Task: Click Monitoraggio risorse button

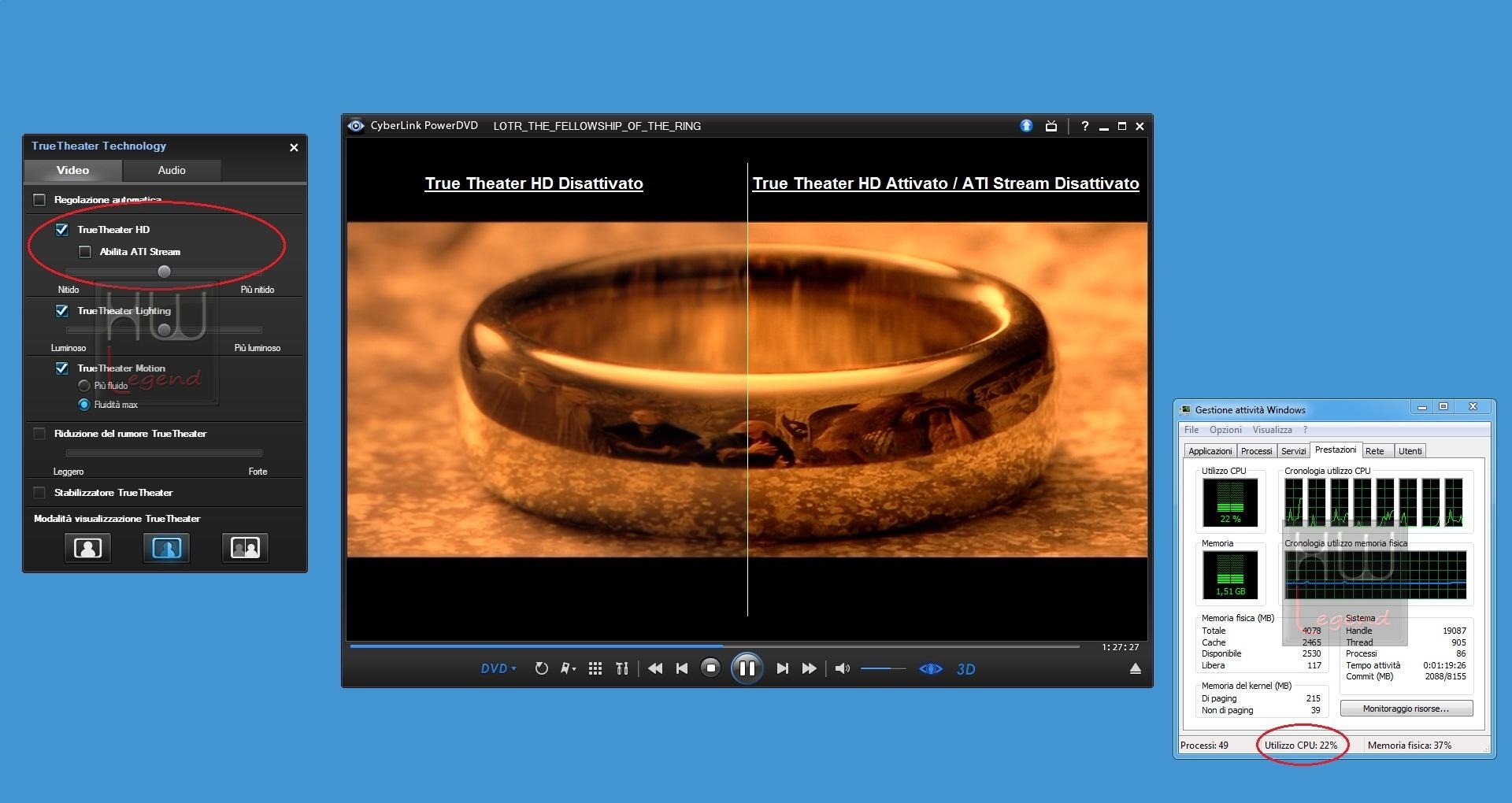Action: point(1406,709)
